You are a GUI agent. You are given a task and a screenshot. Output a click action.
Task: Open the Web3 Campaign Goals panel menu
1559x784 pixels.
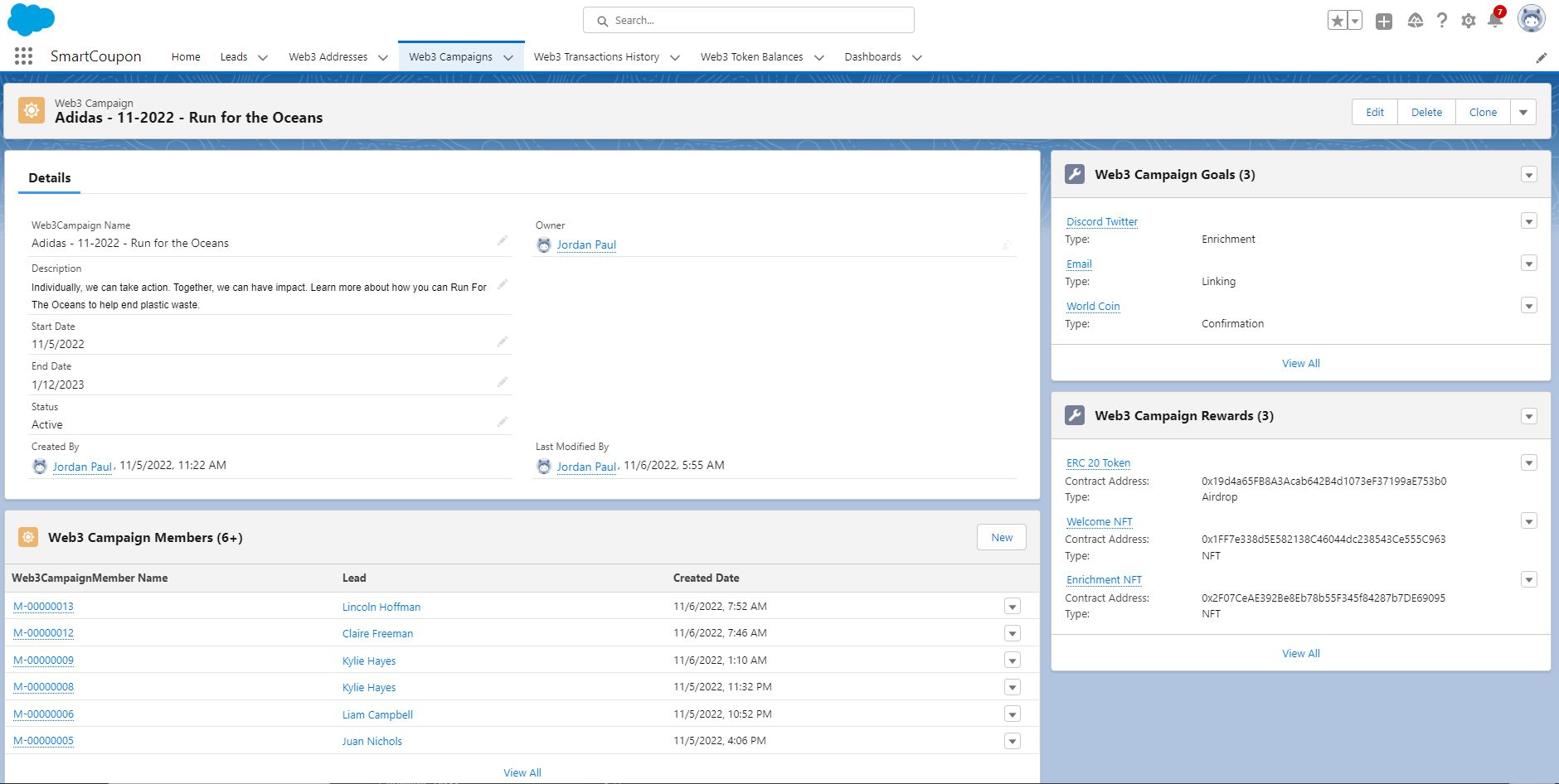click(x=1529, y=174)
